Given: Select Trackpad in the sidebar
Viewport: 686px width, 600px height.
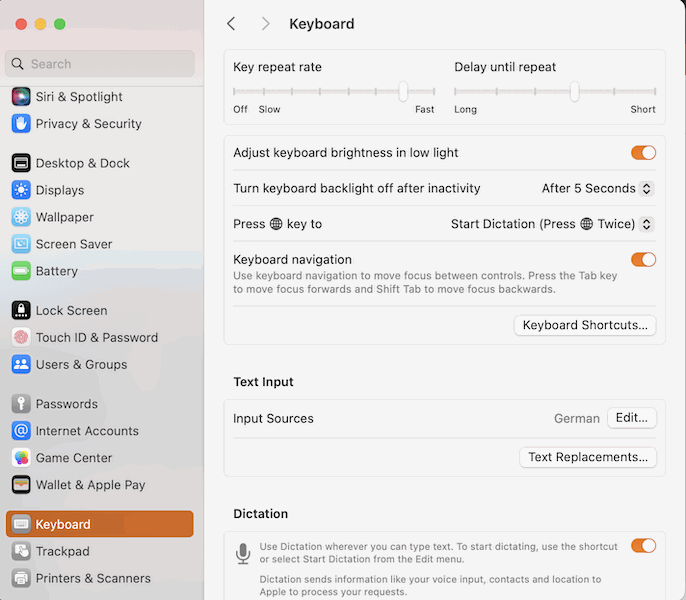Looking at the screenshot, I should pos(63,551).
